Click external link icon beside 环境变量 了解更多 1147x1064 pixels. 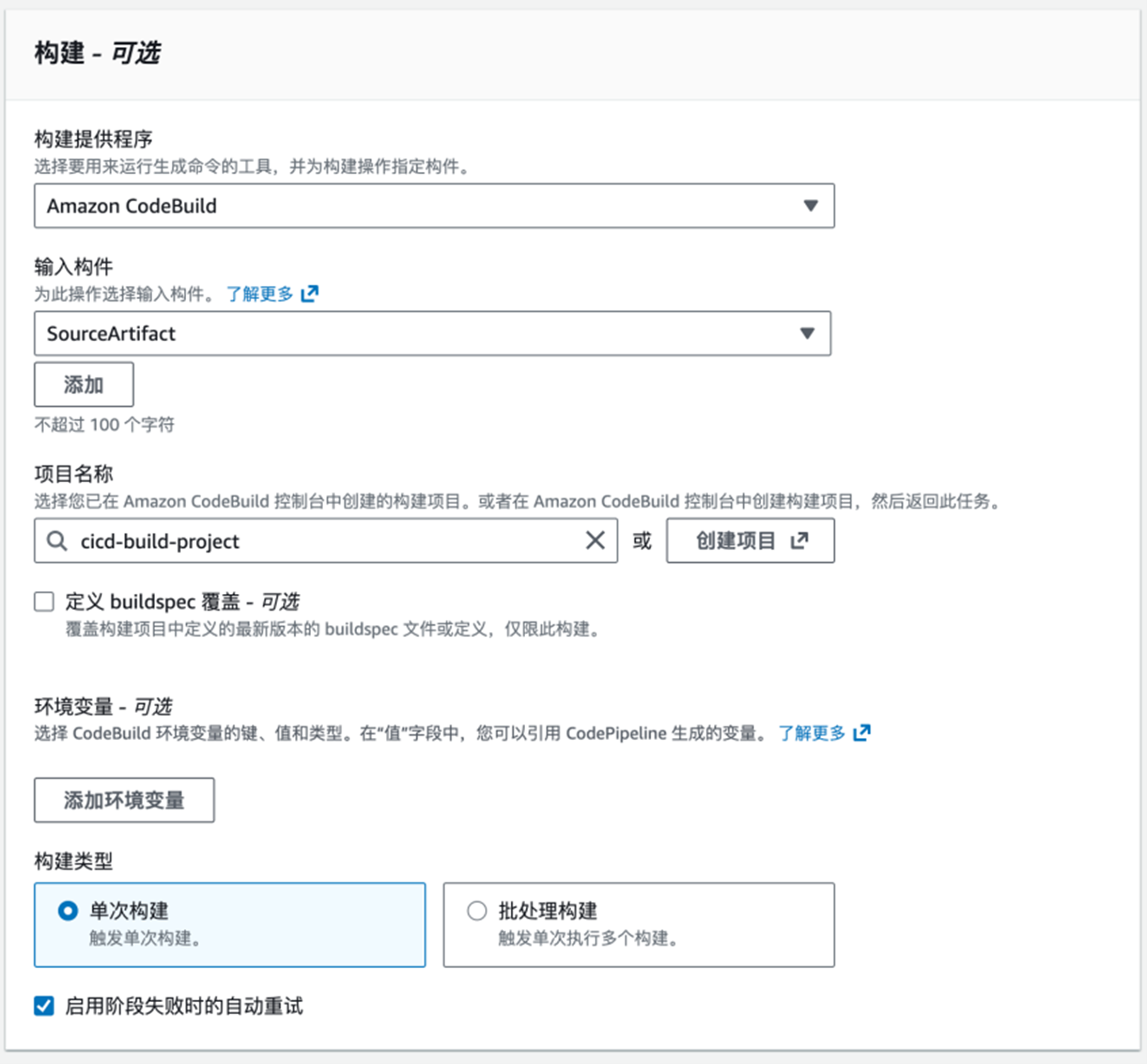tap(862, 733)
